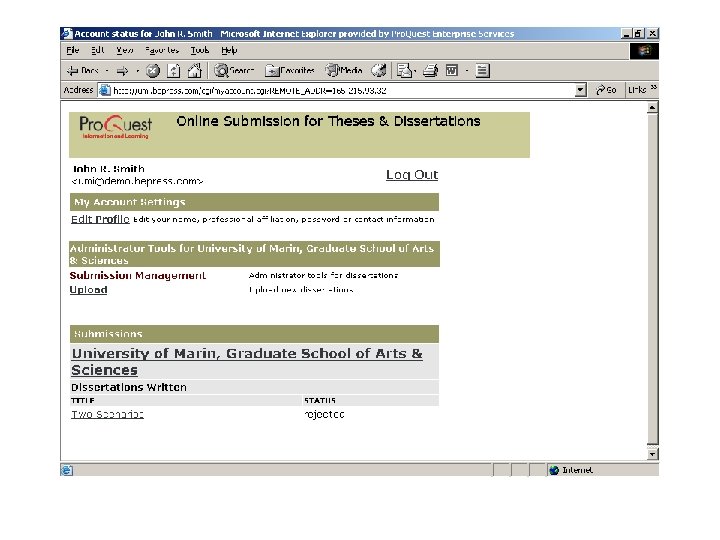Click the email address under John R. Smith
The image size is (720, 540).
(x=137, y=181)
